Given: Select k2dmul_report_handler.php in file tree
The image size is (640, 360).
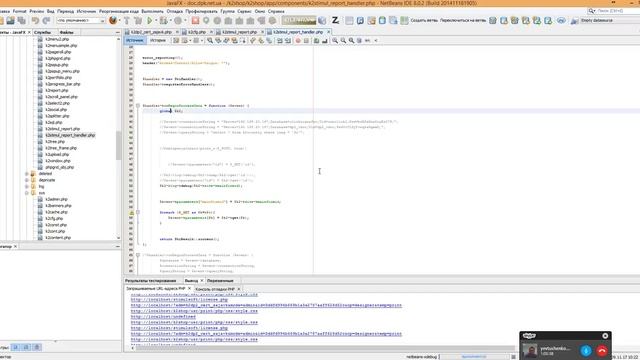Looking at the screenshot, I should click(70, 135).
